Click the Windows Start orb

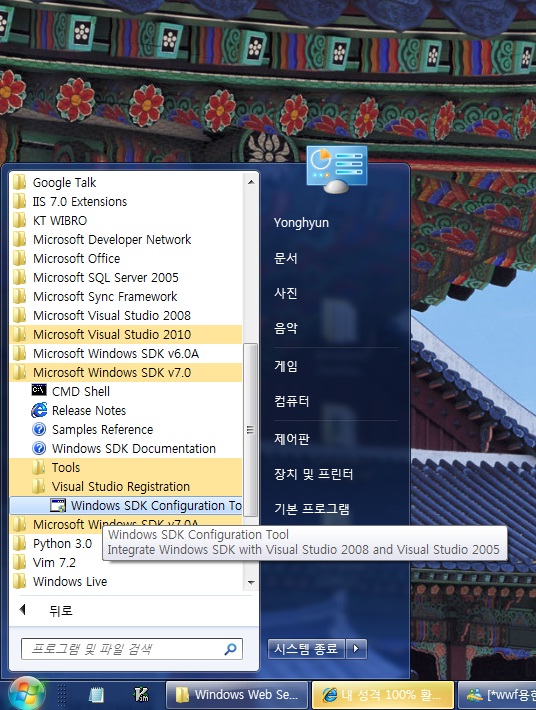click(x=26, y=694)
